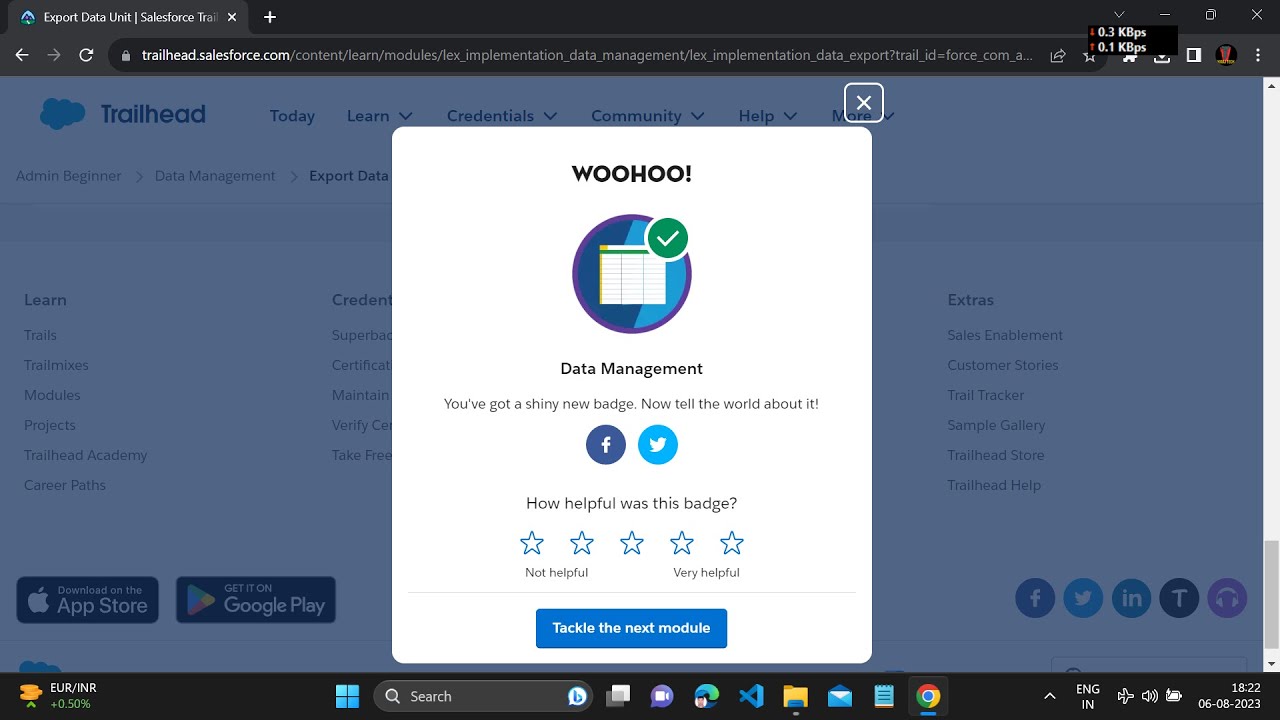Image resolution: width=1280 pixels, height=720 pixels.
Task: Open the Projects footer link
Action: [50, 425]
